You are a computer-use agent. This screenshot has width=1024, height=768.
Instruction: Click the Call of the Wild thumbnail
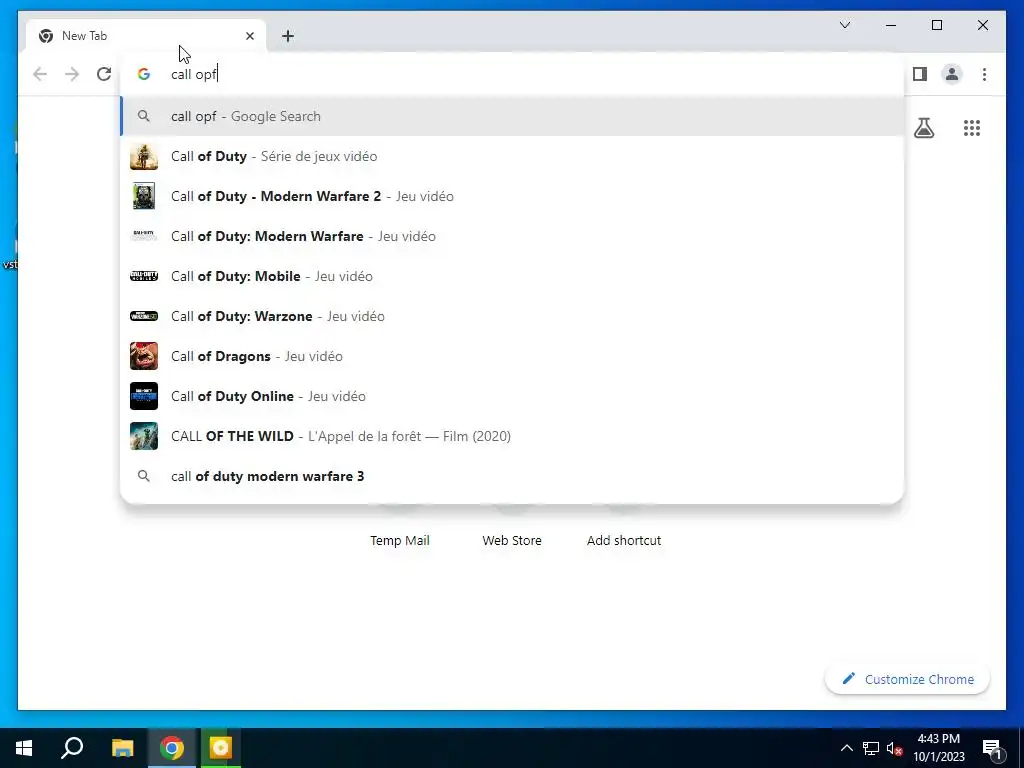pos(144,436)
